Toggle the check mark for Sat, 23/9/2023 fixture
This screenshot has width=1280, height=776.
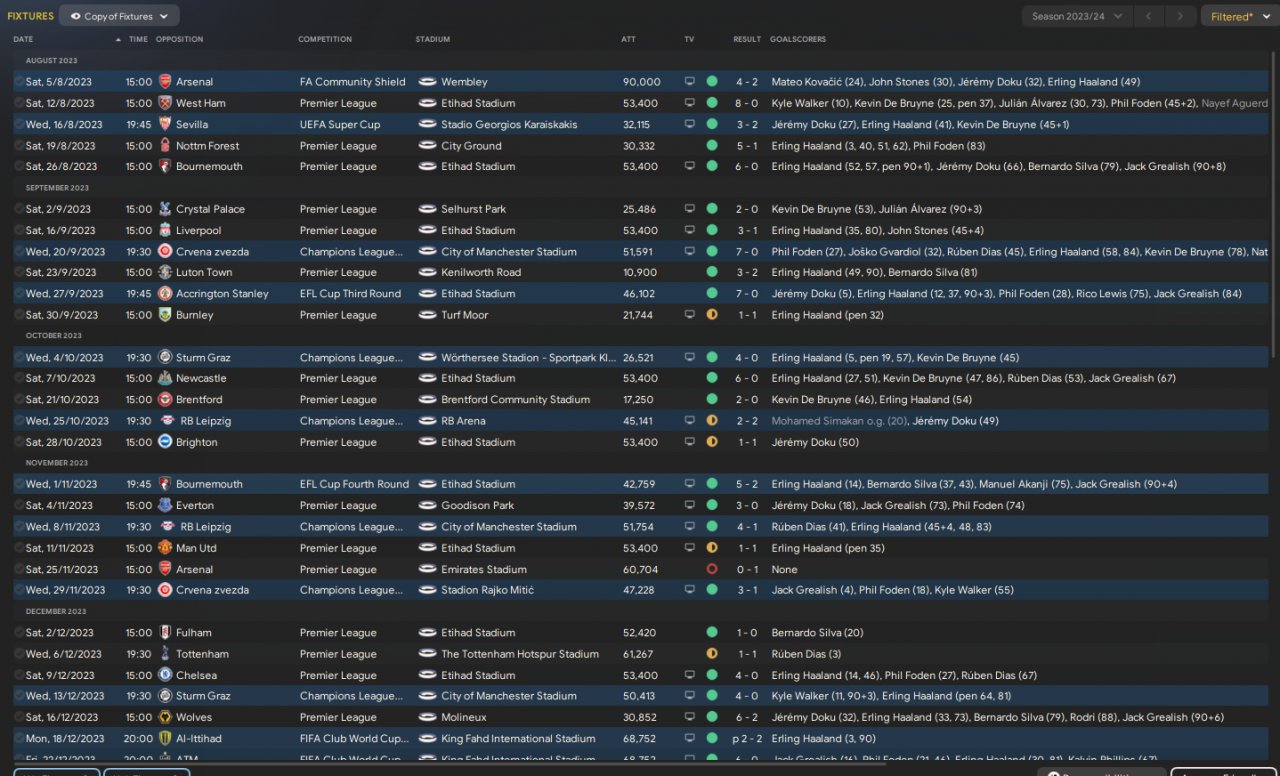[x=19, y=272]
